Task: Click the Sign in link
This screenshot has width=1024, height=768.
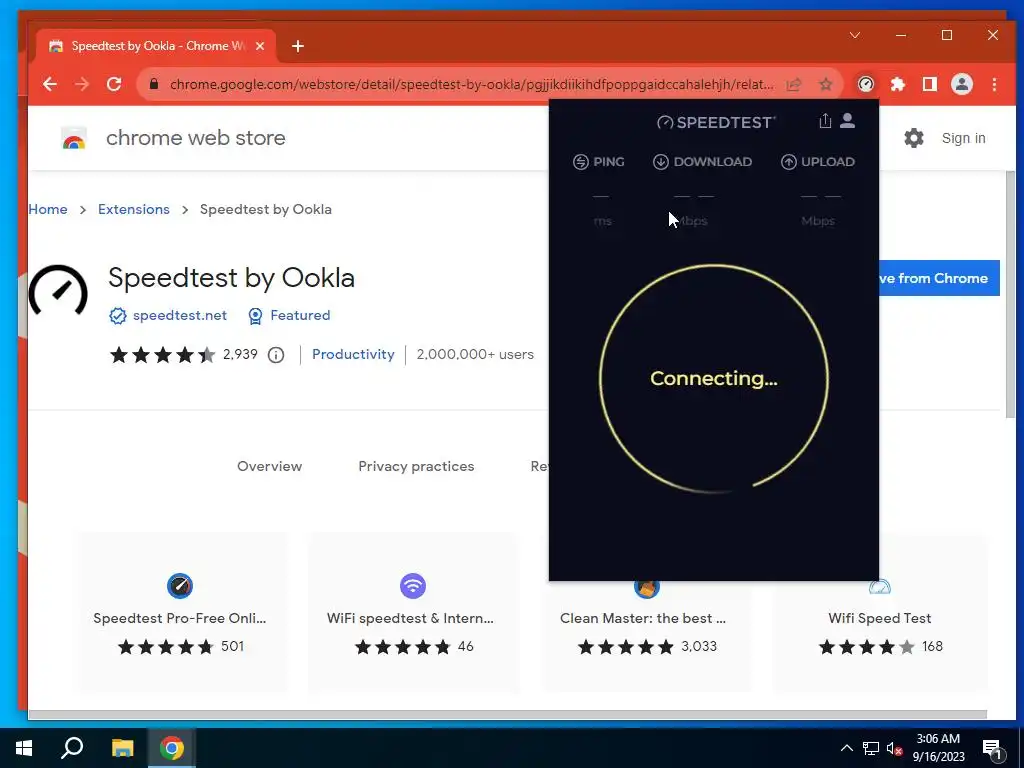Action: [963, 138]
